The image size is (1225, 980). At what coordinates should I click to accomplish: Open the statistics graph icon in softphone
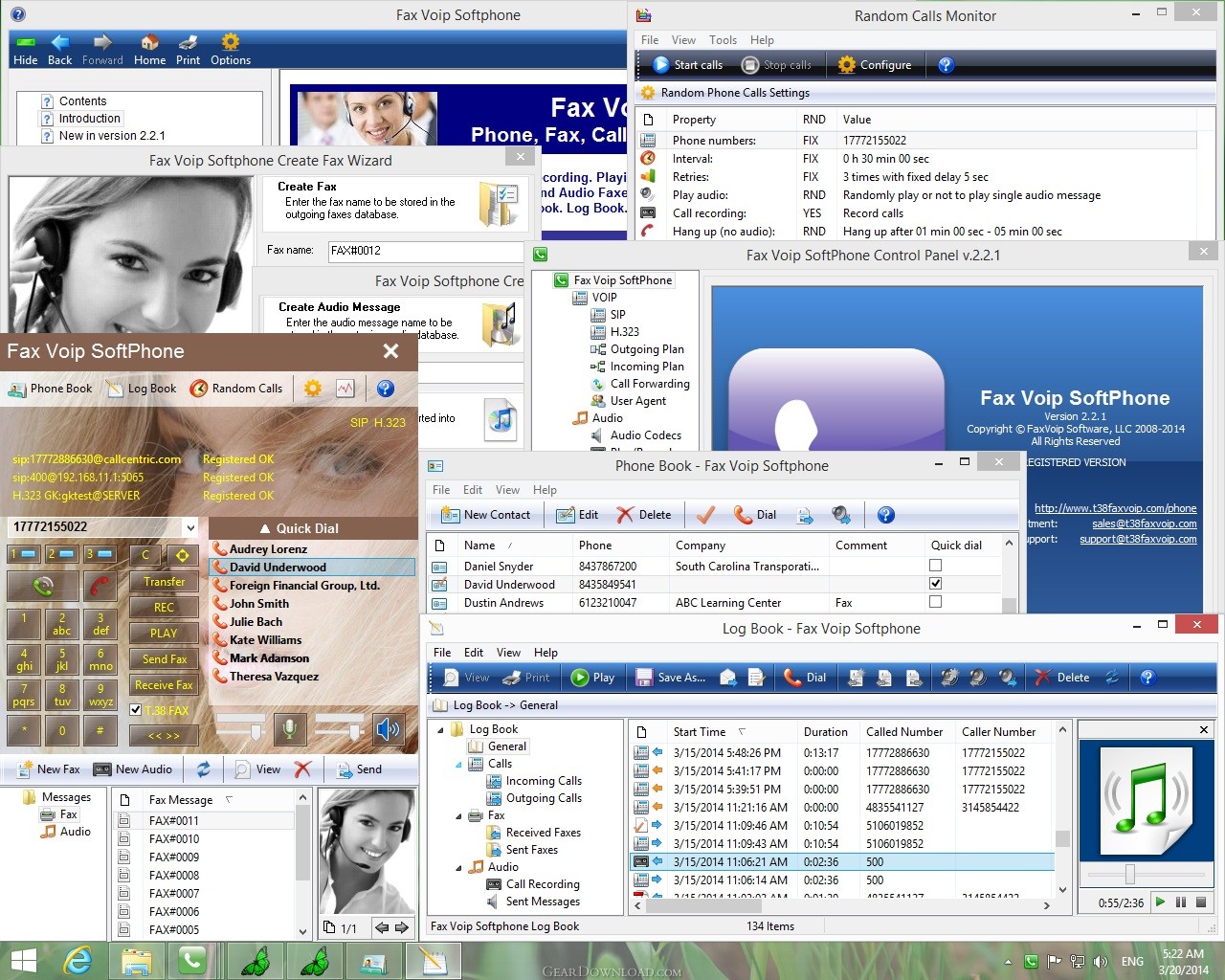click(345, 389)
